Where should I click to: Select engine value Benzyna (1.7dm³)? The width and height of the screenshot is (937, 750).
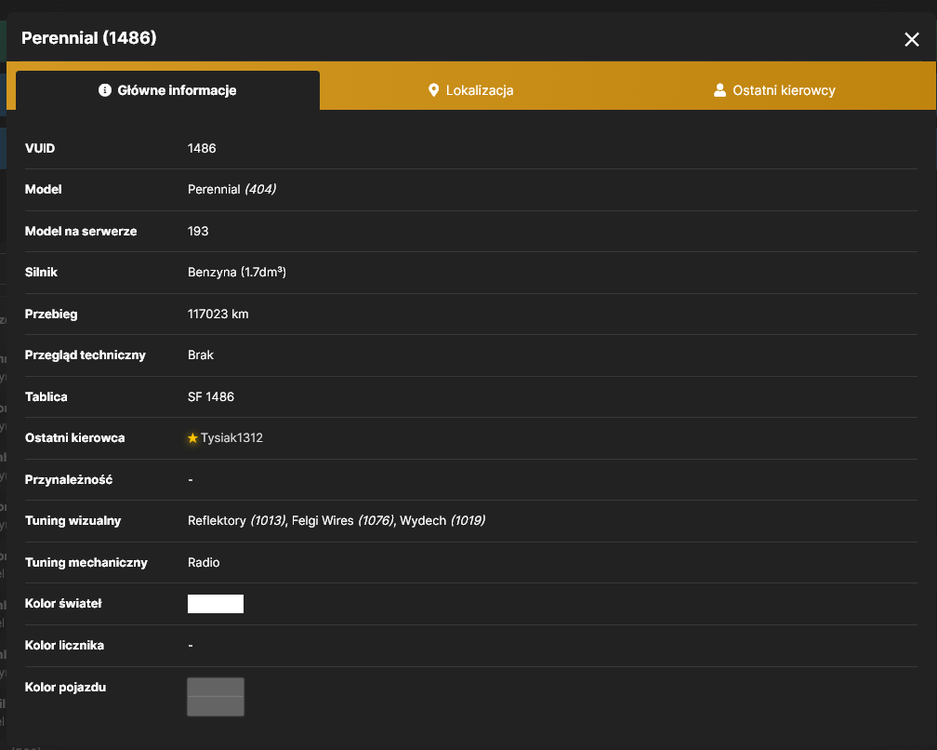click(x=237, y=272)
